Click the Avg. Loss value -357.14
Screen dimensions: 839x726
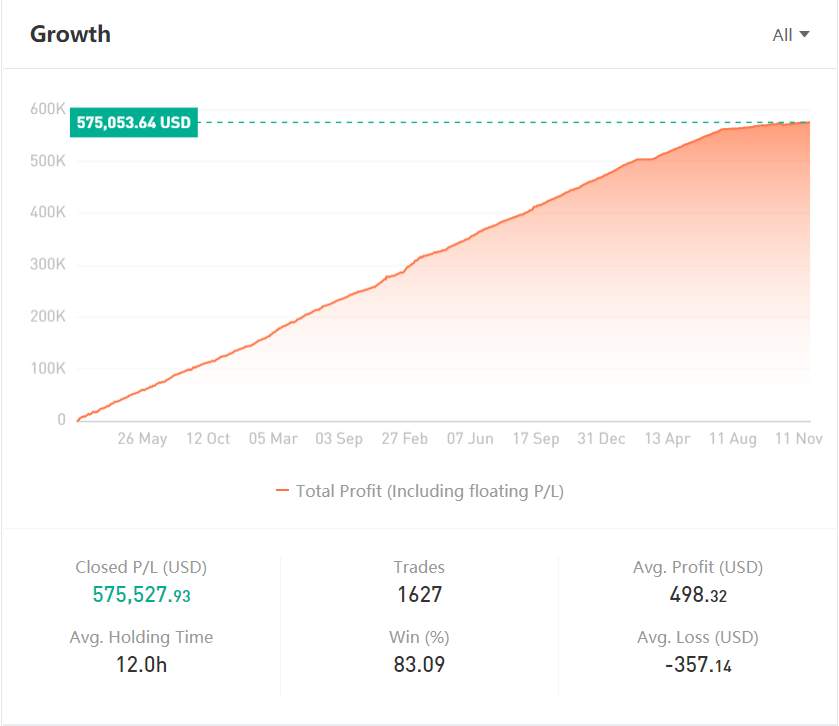[x=698, y=664]
